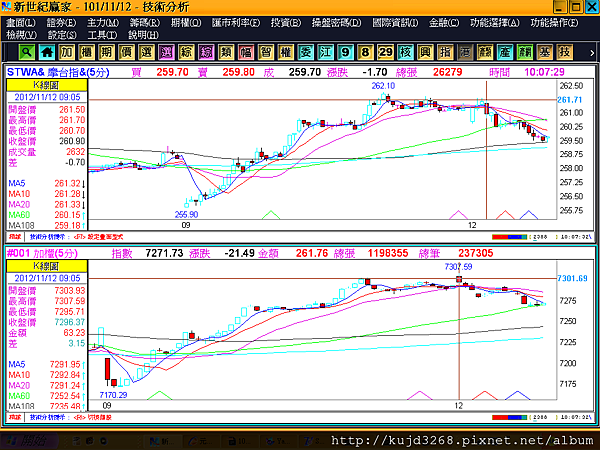Open the 證券(E) menu
600x450 pixels.
pyautogui.click(x=62, y=23)
